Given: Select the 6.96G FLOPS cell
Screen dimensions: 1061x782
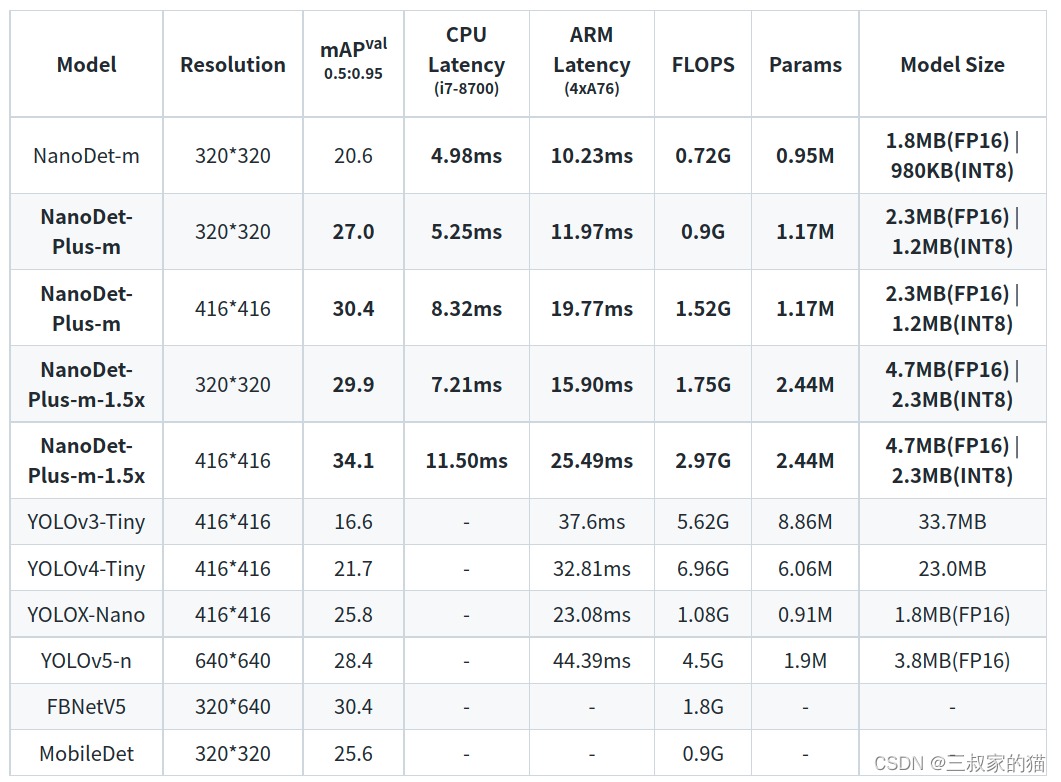Looking at the screenshot, I should [703, 569].
